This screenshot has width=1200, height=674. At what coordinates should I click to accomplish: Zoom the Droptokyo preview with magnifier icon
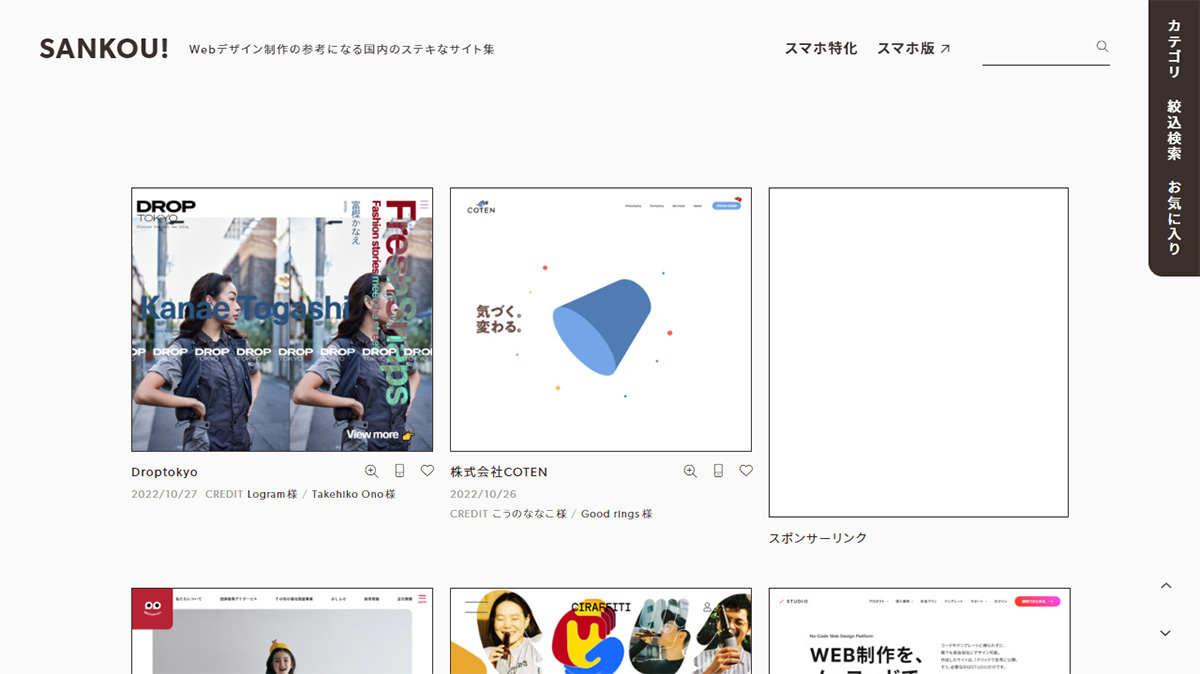[371, 471]
